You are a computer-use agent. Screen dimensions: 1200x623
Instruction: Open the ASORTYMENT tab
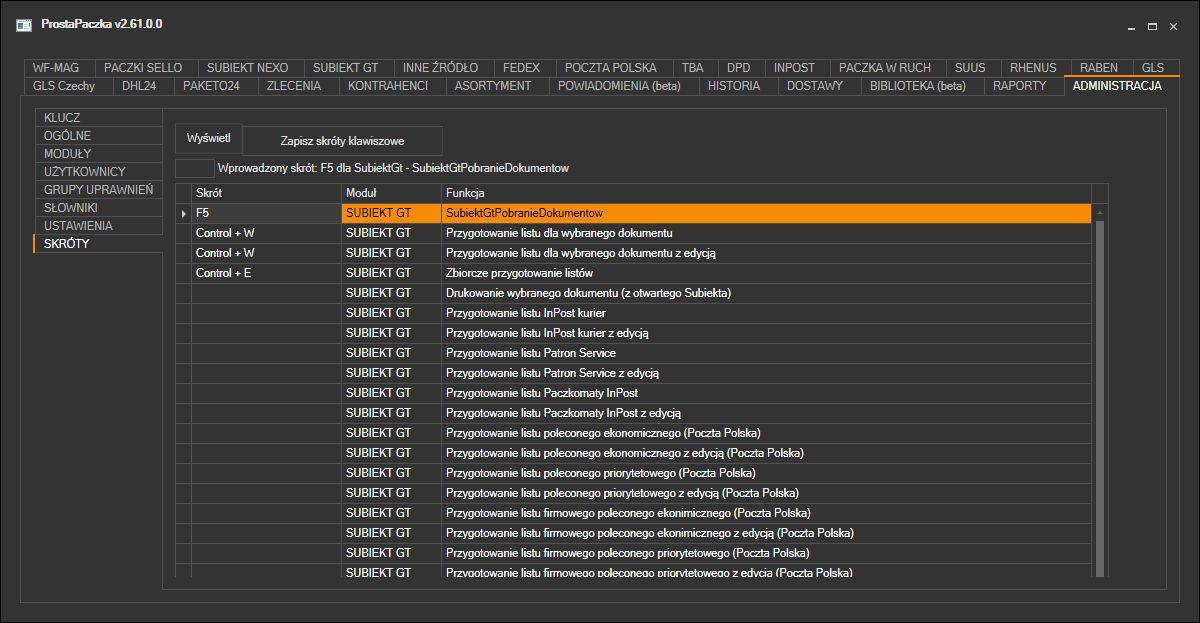tap(493, 86)
